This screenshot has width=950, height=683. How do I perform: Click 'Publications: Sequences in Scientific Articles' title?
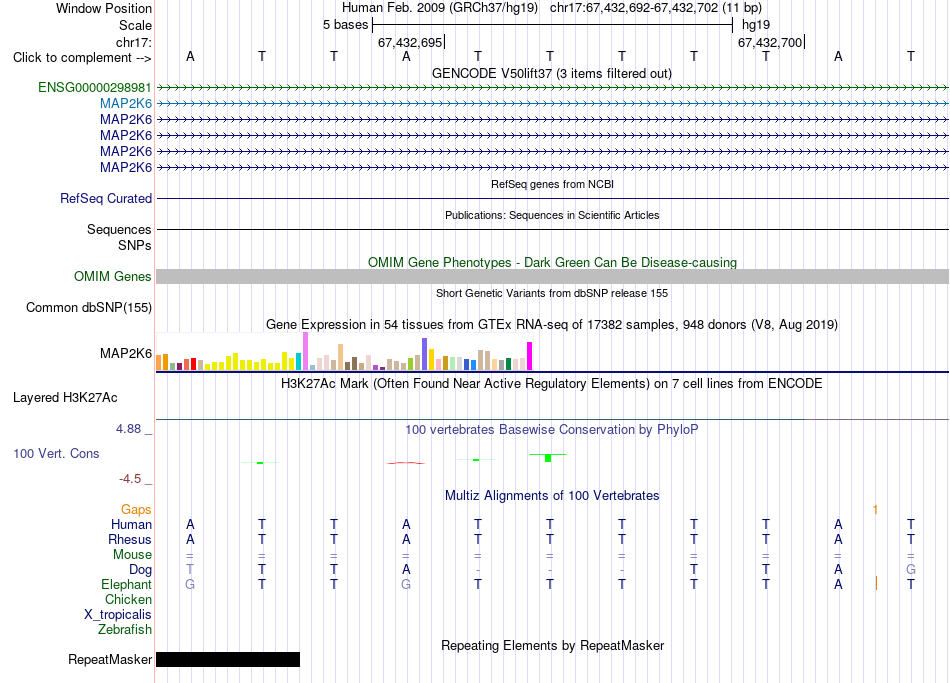tap(552, 215)
